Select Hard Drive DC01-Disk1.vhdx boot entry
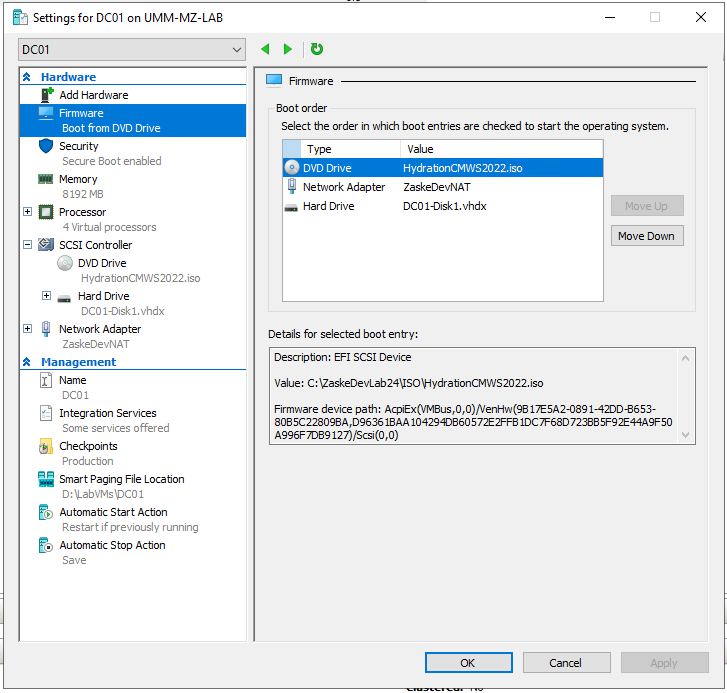 (328, 206)
